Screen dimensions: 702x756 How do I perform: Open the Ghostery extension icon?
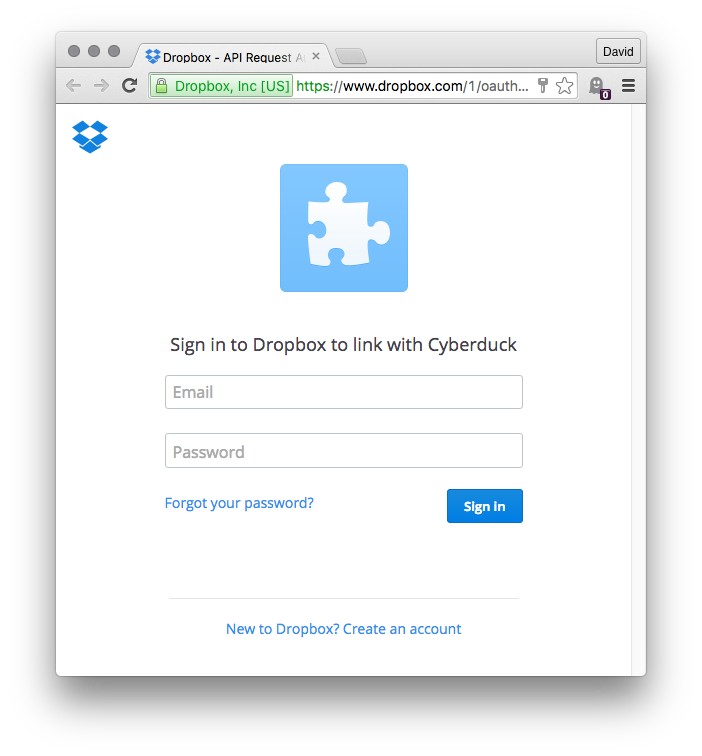(x=599, y=88)
